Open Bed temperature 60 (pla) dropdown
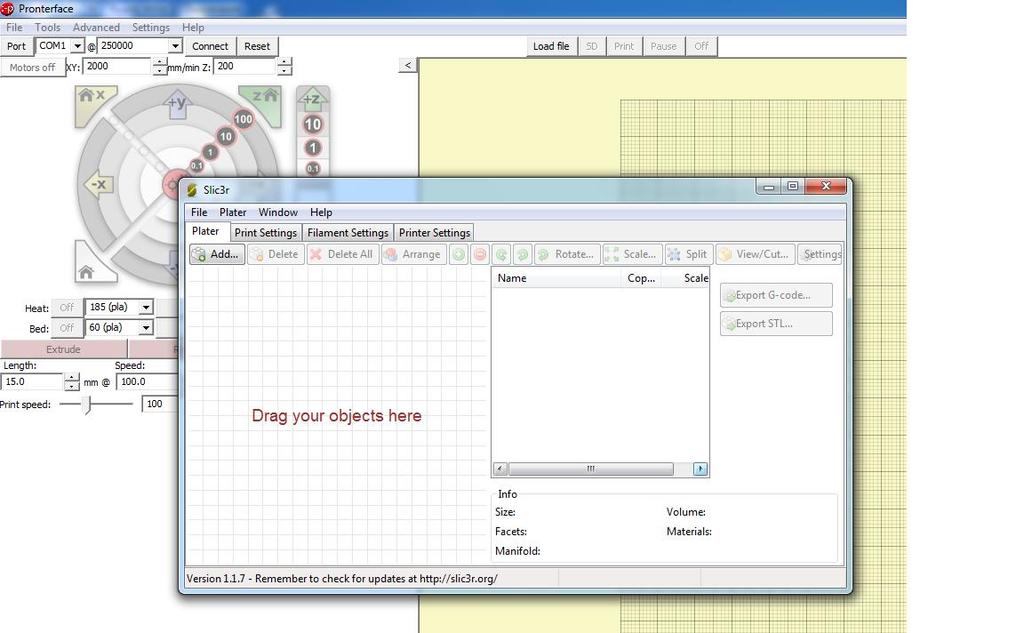This screenshot has height=633, width=1024. click(146, 327)
